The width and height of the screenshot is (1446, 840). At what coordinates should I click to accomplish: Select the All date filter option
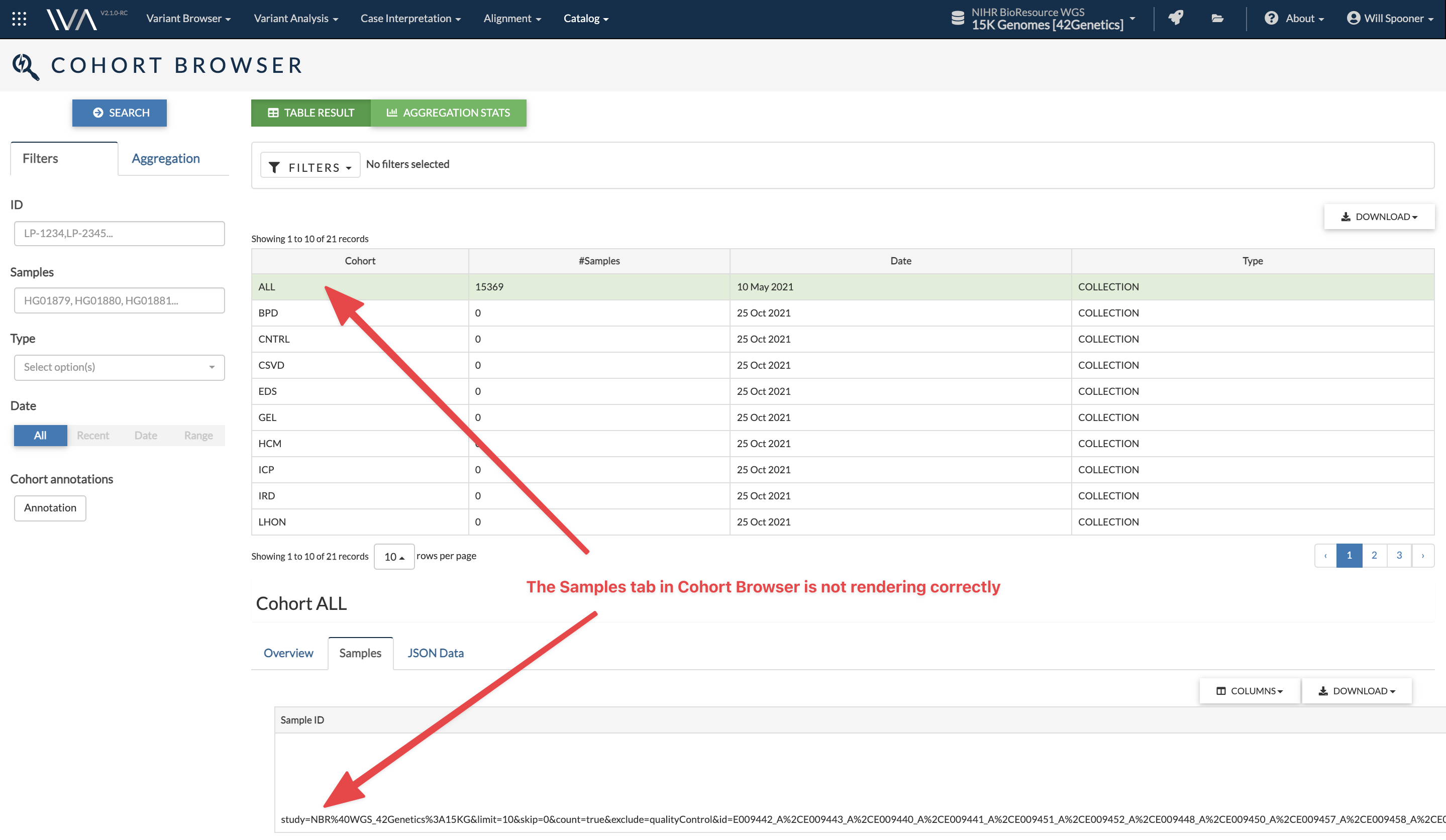(40, 436)
